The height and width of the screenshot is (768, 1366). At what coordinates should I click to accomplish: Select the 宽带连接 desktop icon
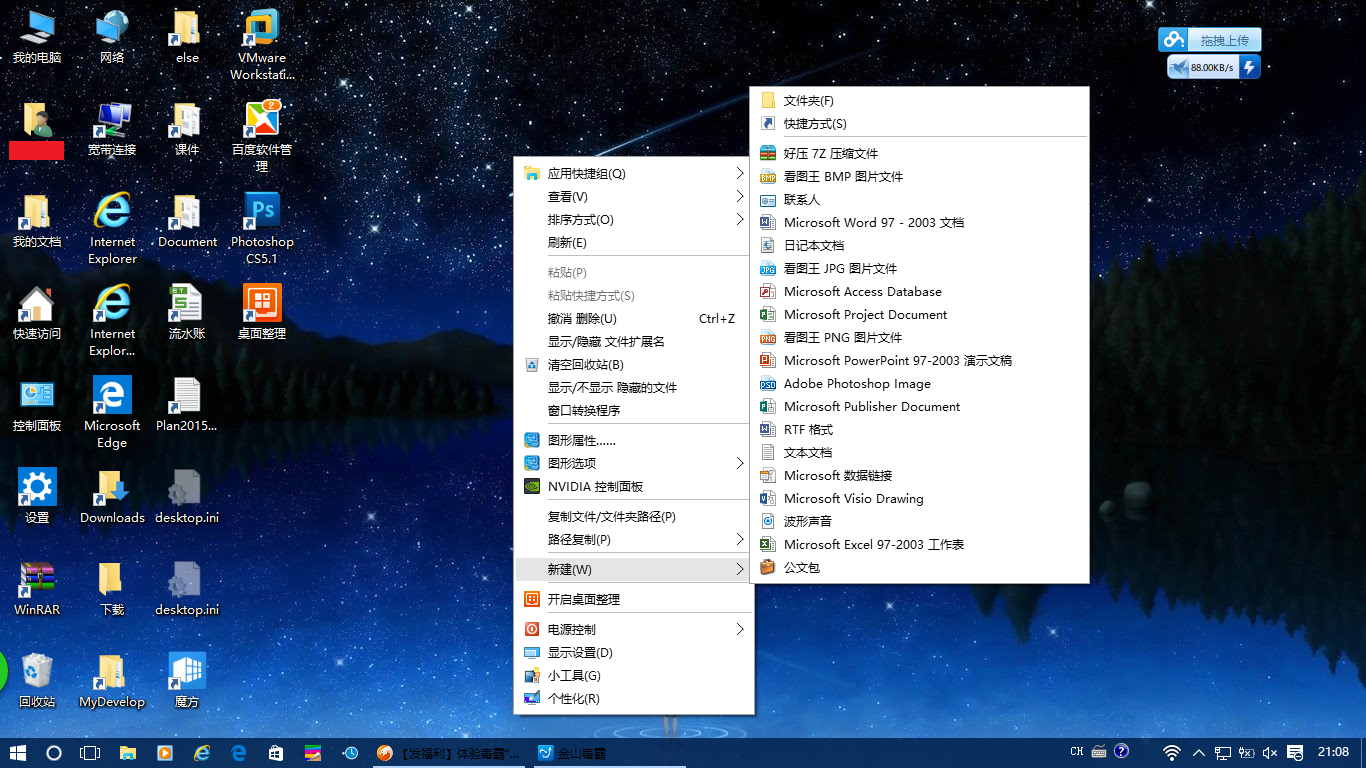tap(112, 128)
